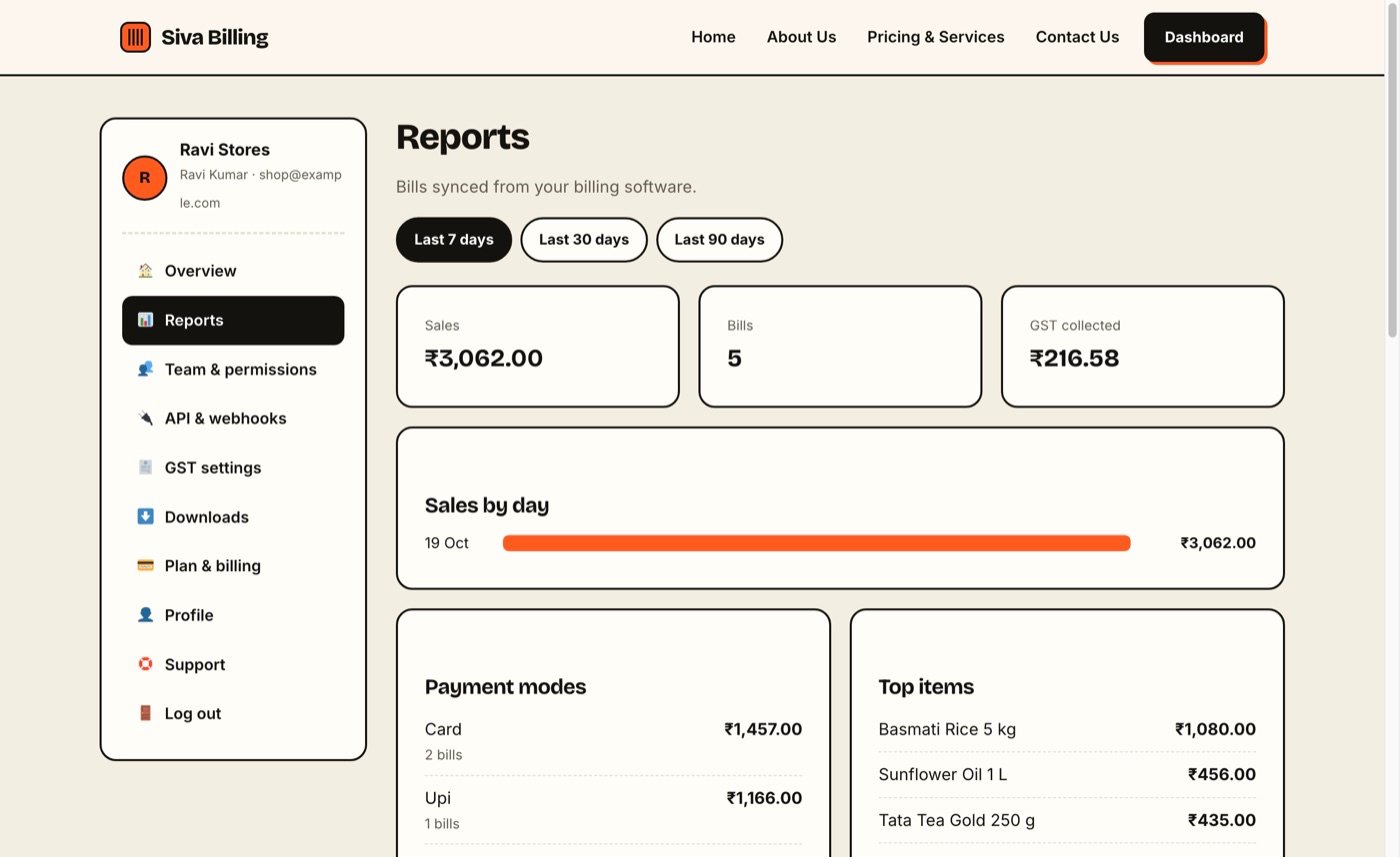1400x857 pixels.
Task: Open the About Us page
Action: click(x=801, y=37)
